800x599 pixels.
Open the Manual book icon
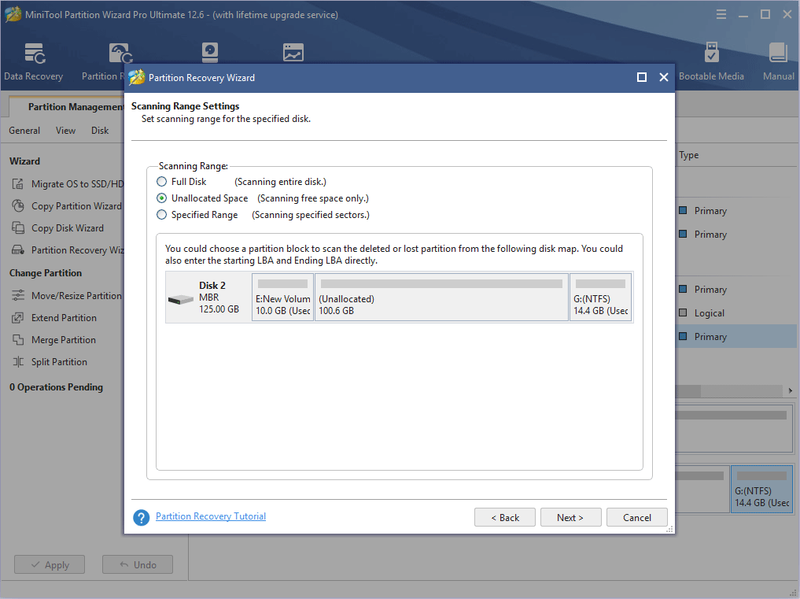tap(778, 53)
